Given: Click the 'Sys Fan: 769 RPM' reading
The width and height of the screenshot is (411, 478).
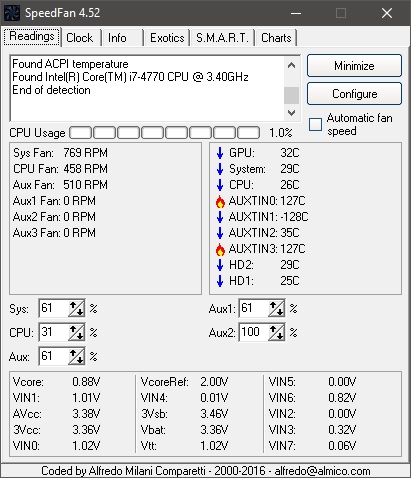Looking at the screenshot, I should coord(60,153).
